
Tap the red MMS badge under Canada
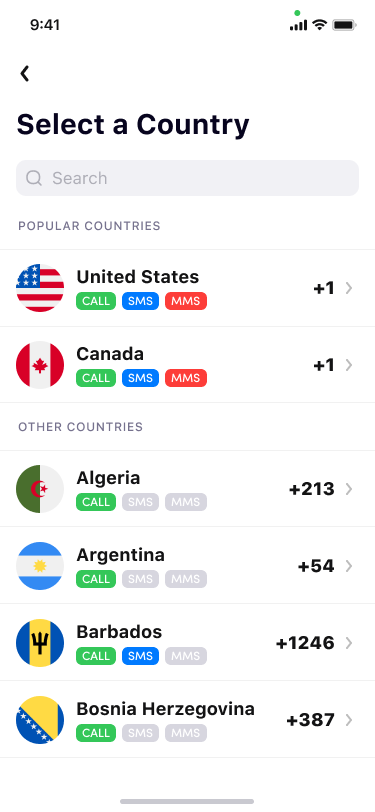tap(186, 378)
